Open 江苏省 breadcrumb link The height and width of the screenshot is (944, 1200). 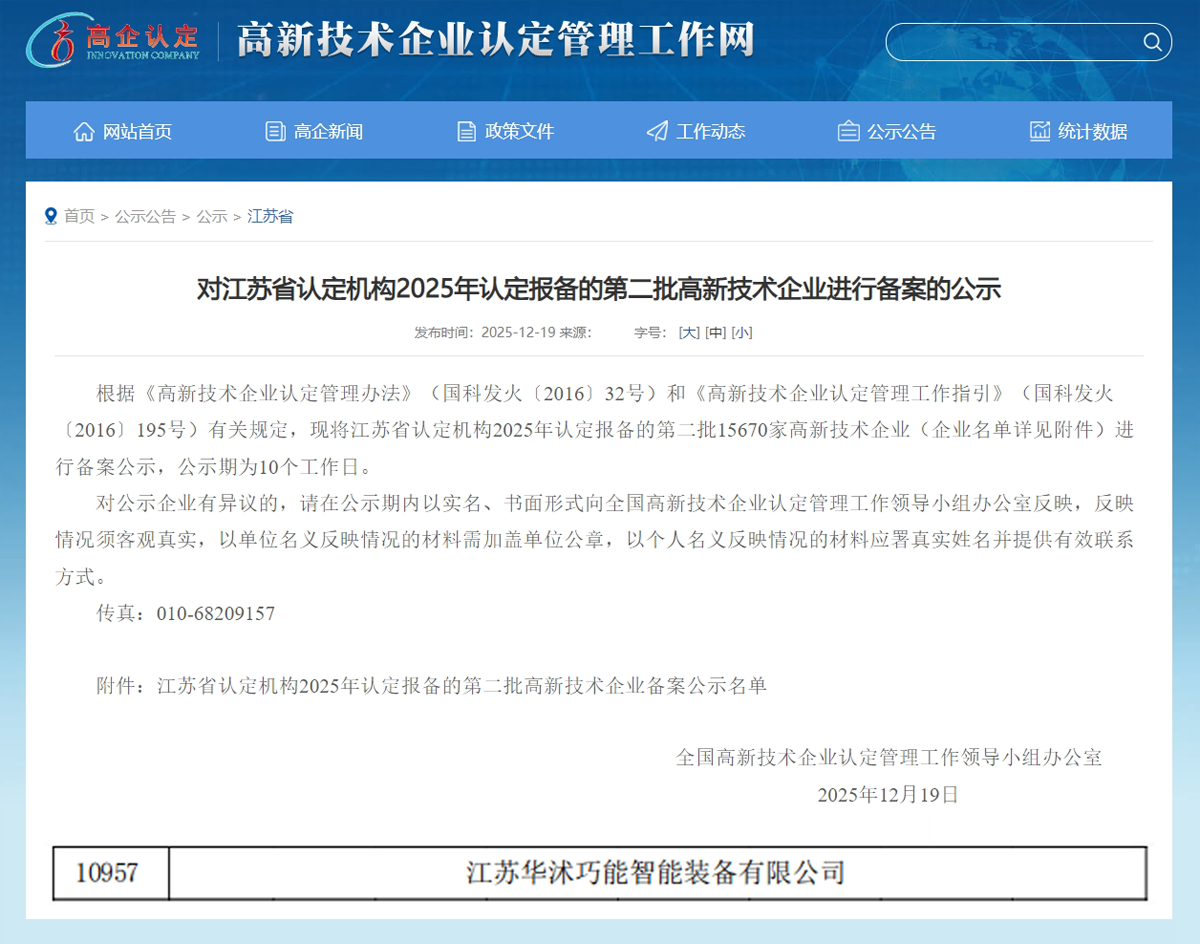click(270, 216)
